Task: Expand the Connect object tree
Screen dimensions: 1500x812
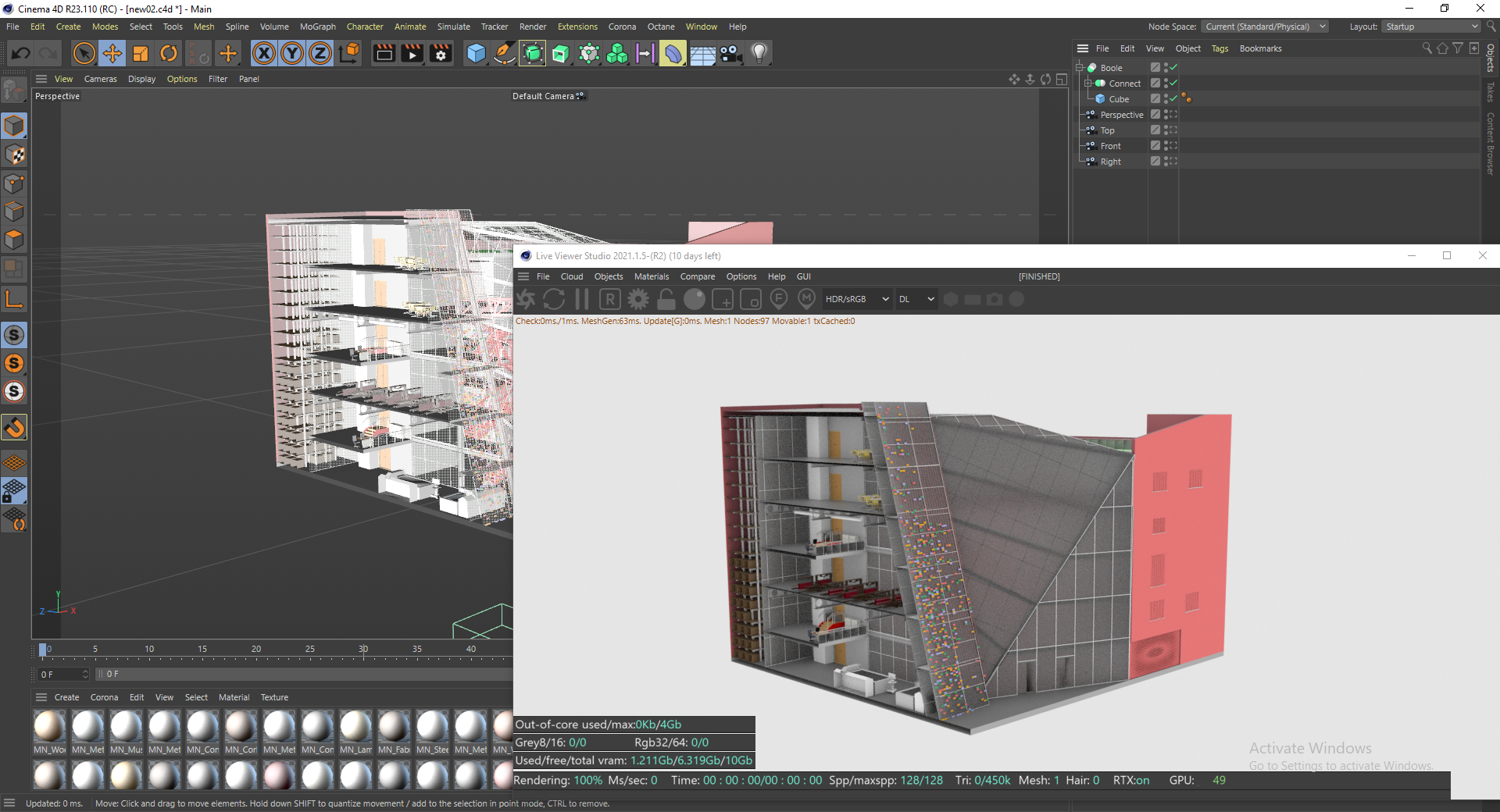Action: [x=1087, y=84]
